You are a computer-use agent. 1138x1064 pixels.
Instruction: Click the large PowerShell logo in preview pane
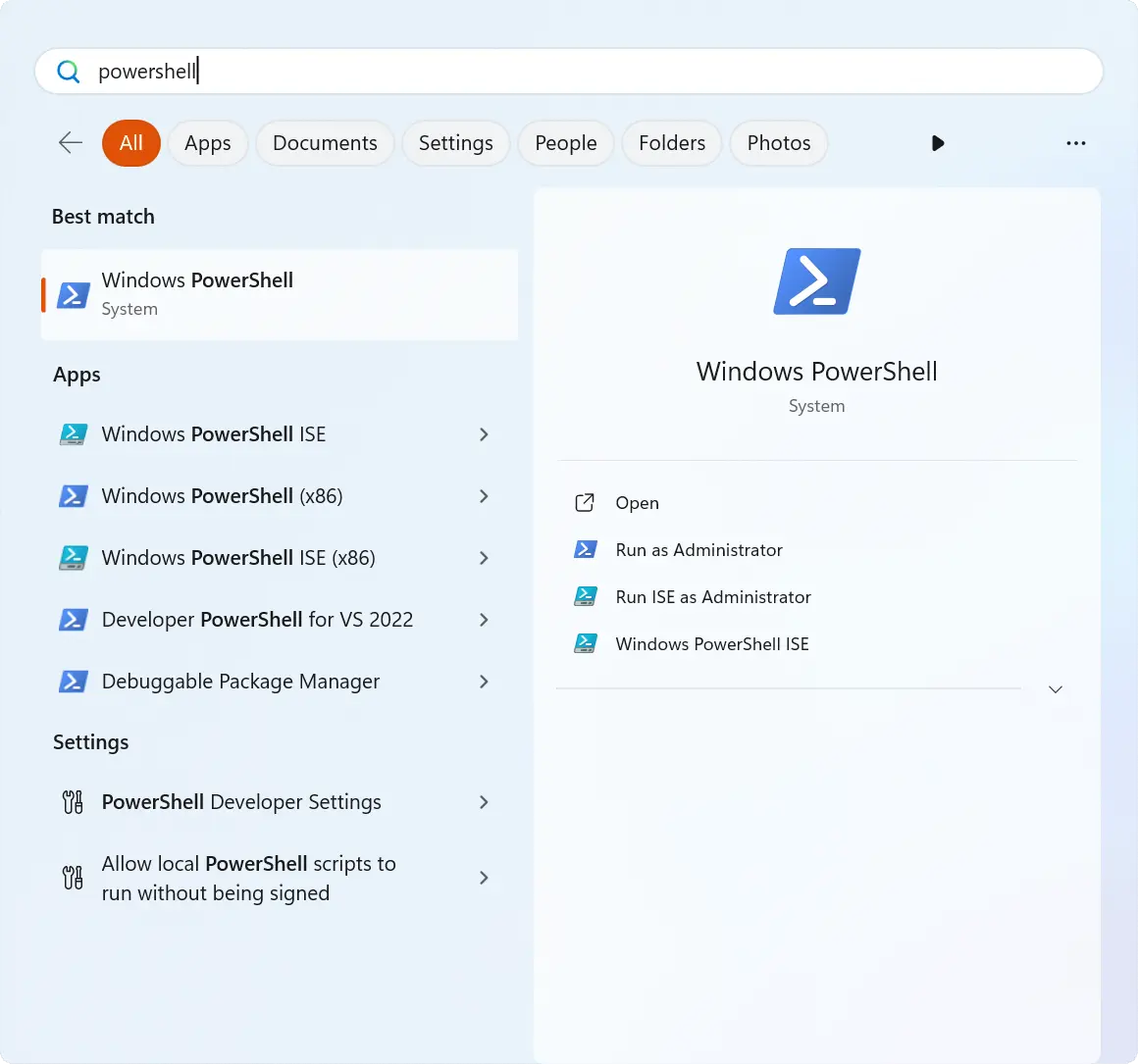[x=817, y=281]
